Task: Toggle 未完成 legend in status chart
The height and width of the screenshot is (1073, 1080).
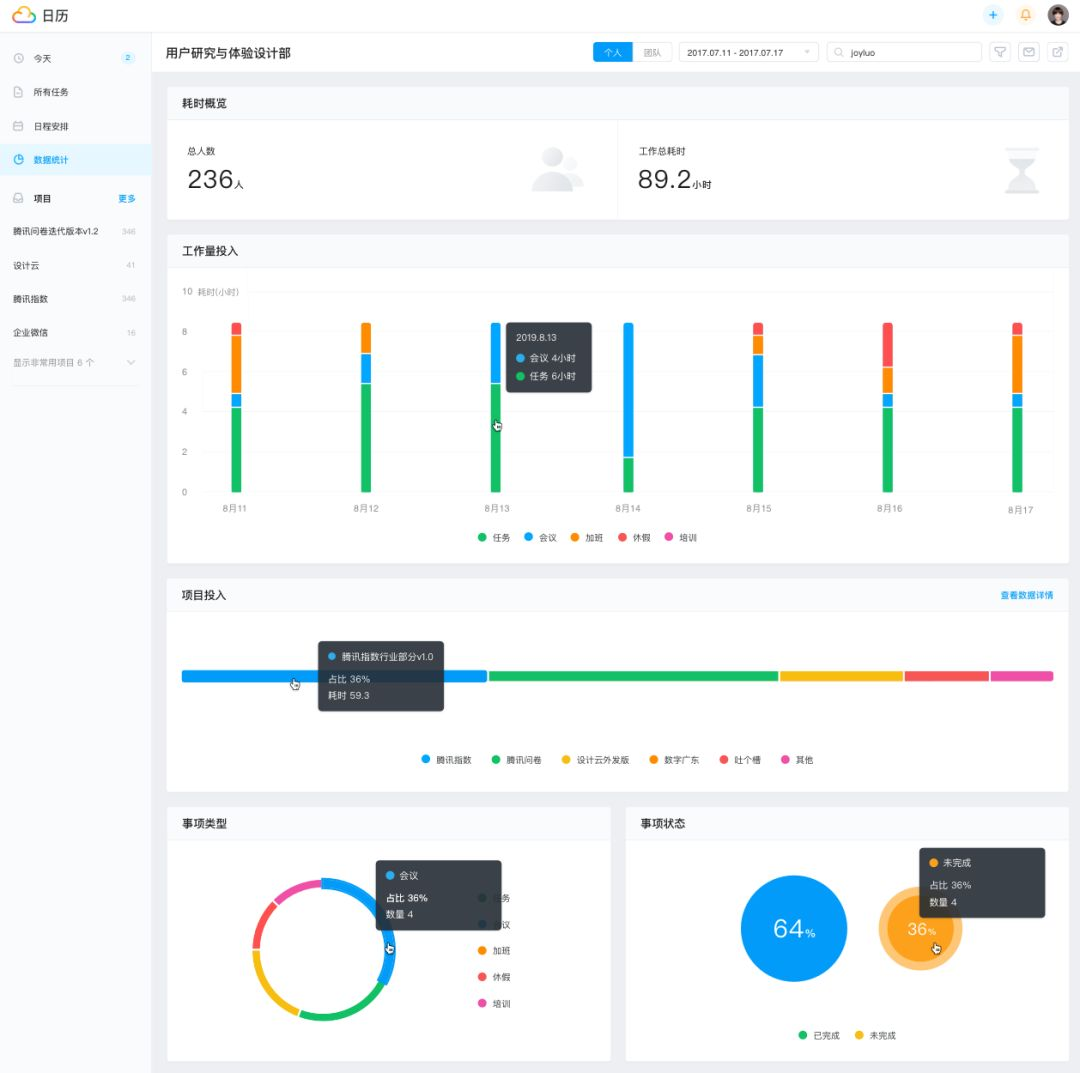Action: 875,1035
